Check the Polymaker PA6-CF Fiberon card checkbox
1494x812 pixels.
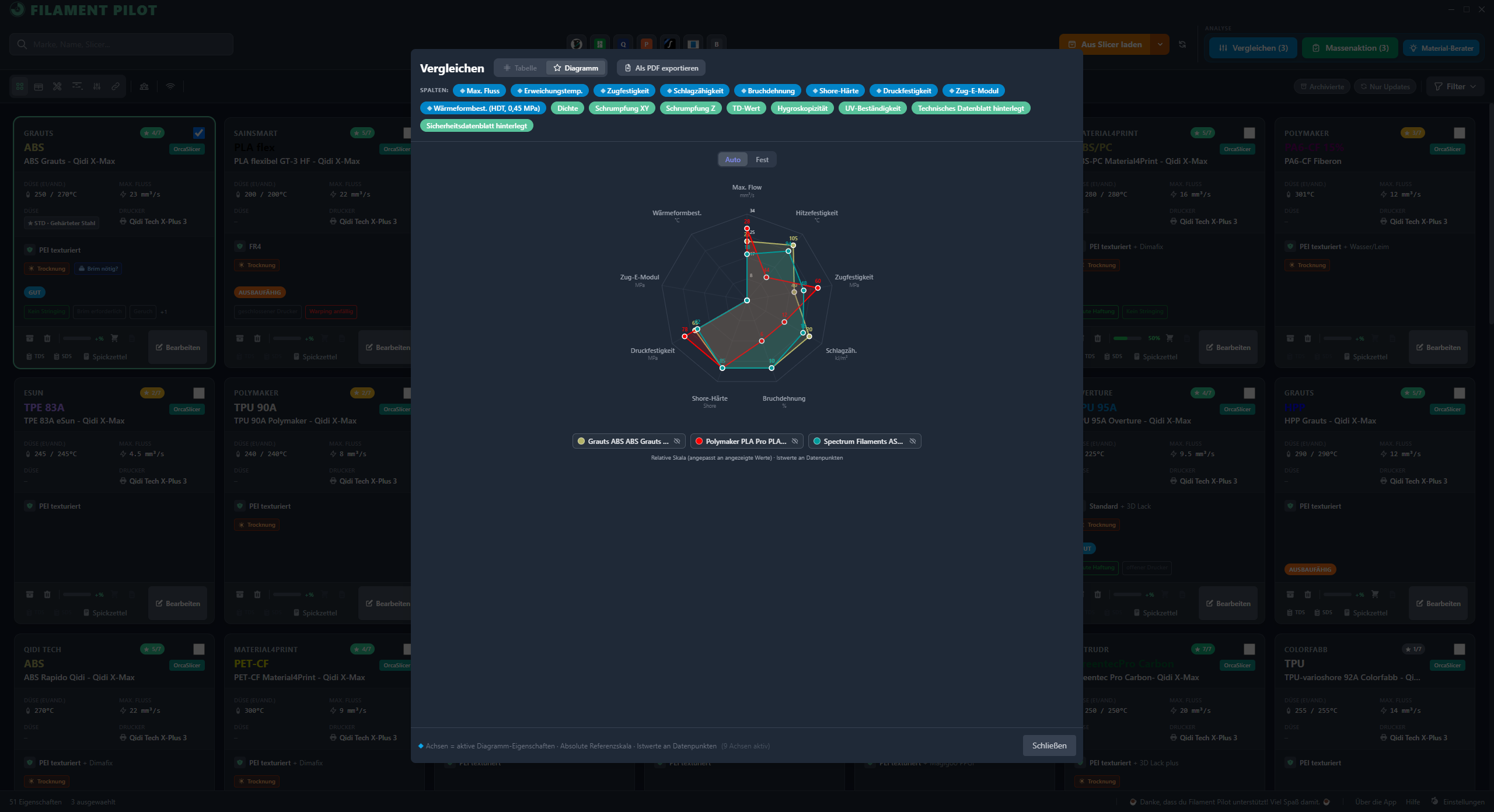(1460, 133)
